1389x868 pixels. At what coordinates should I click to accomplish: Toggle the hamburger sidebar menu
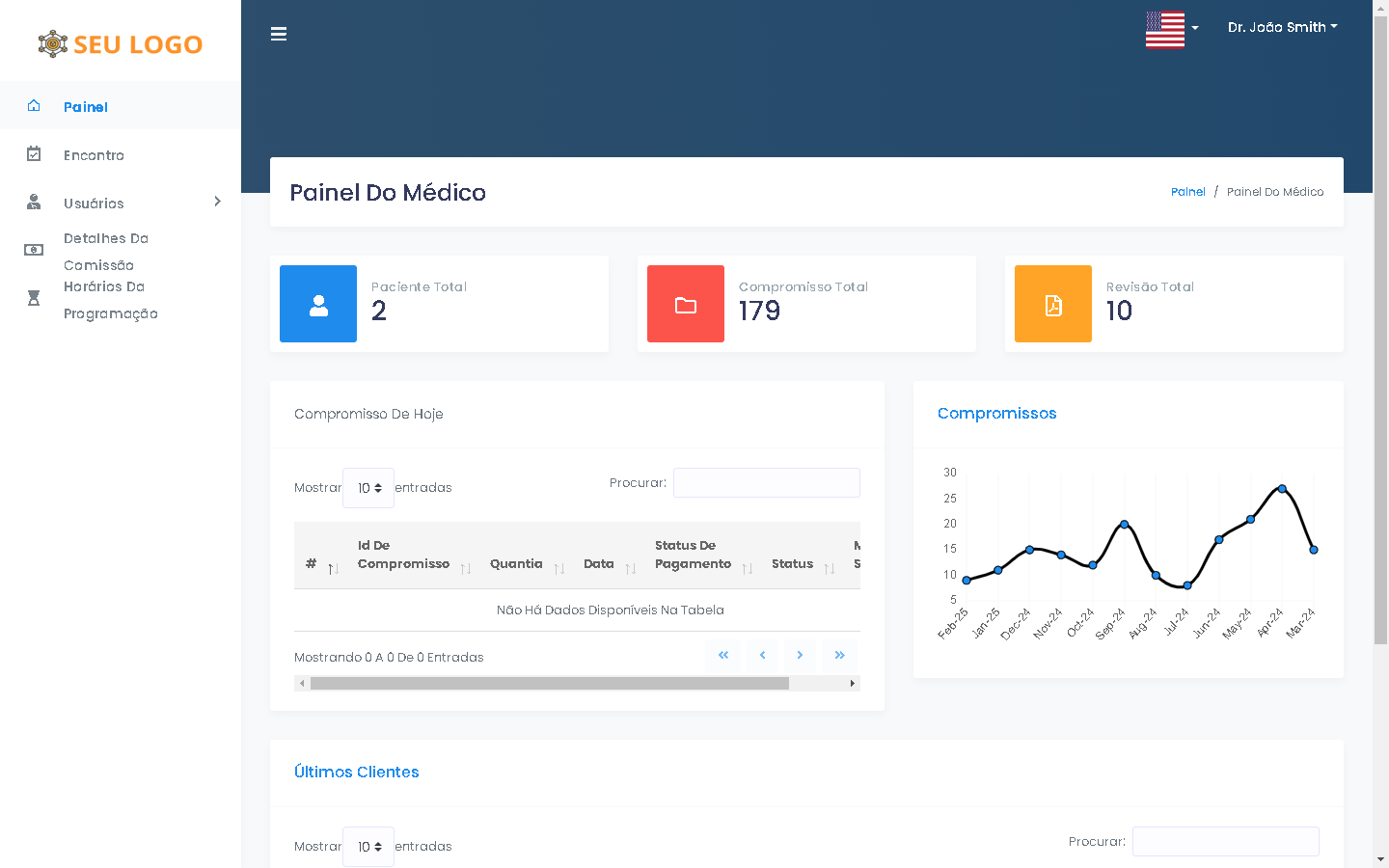279,35
